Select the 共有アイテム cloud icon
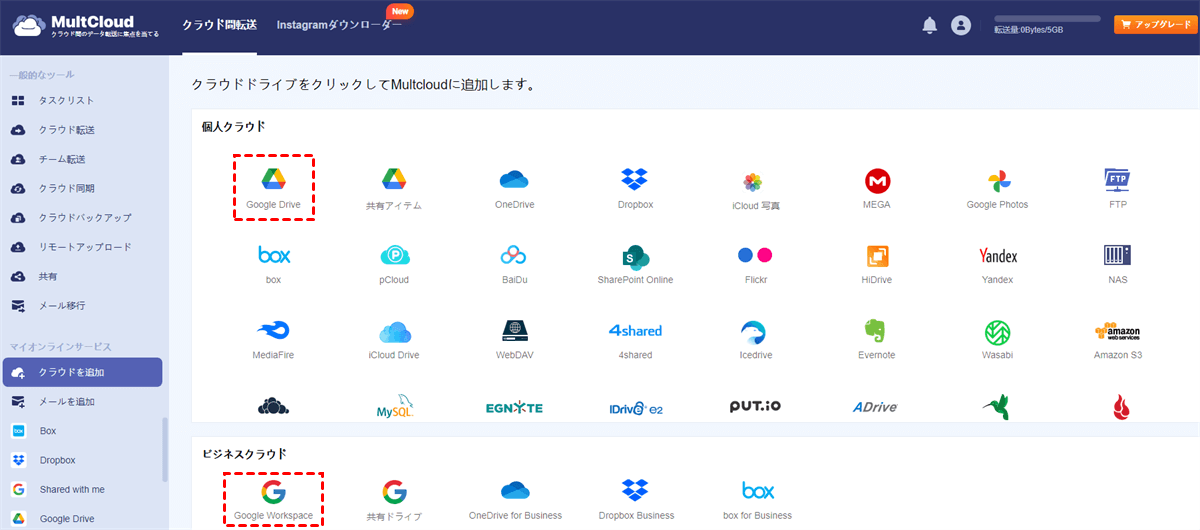The width and height of the screenshot is (1200, 530). coord(394,188)
